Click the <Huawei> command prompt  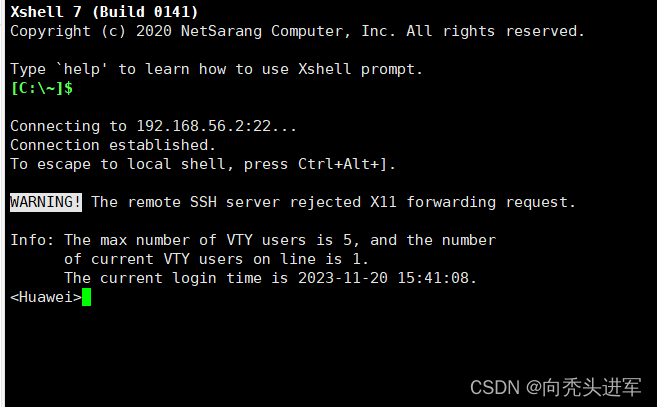pos(46,297)
